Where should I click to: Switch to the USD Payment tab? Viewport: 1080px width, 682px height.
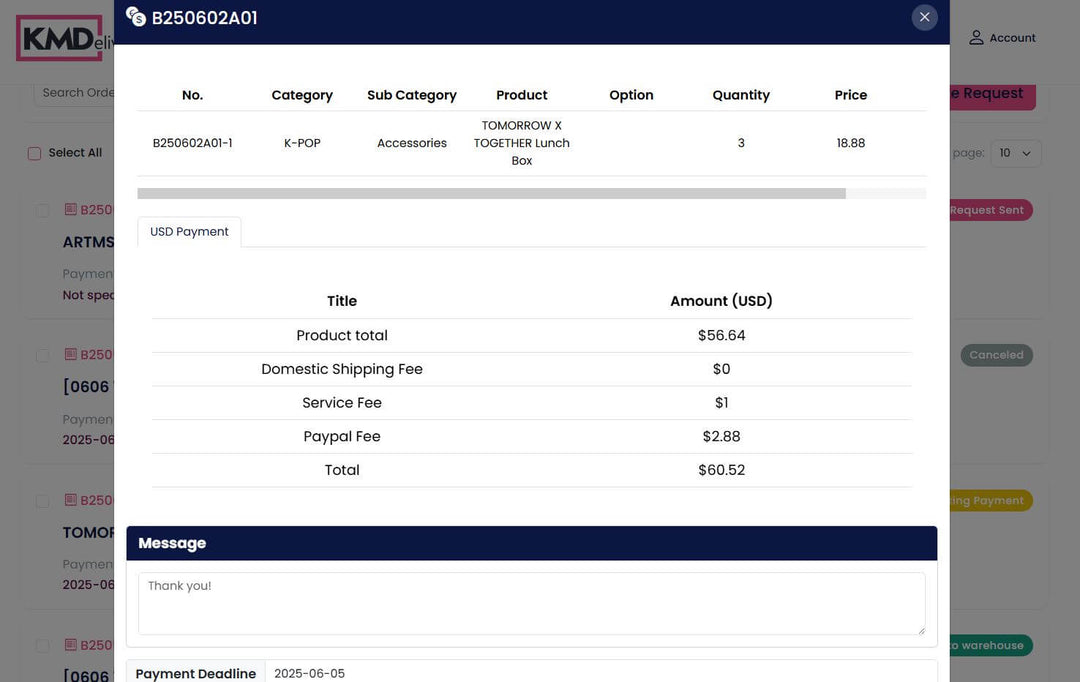point(189,232)
